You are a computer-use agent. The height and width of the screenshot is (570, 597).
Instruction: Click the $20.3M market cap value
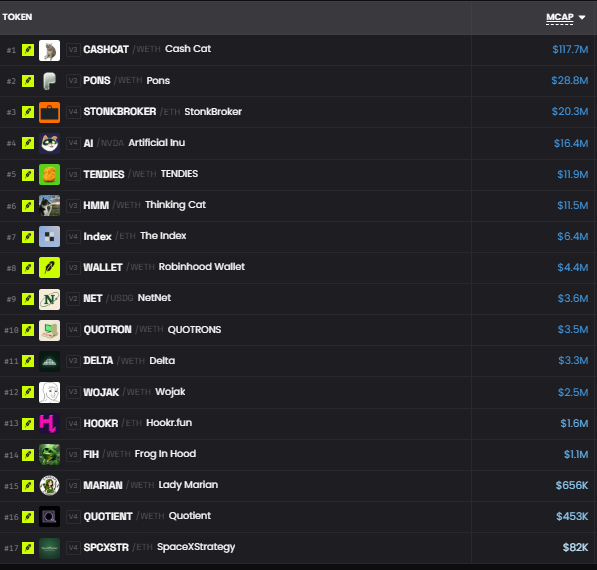click(x=570, y=112)
